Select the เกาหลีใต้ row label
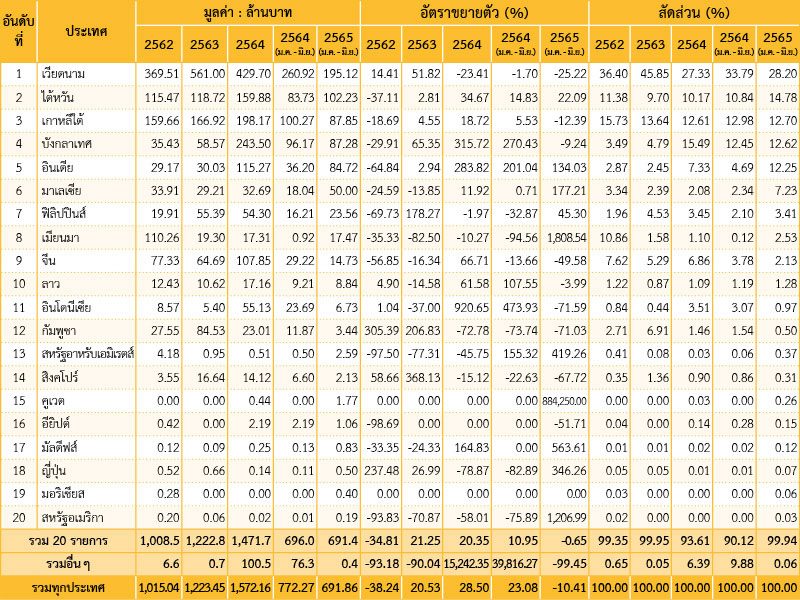Screen dimensions: 800x600 click(62, 120)
